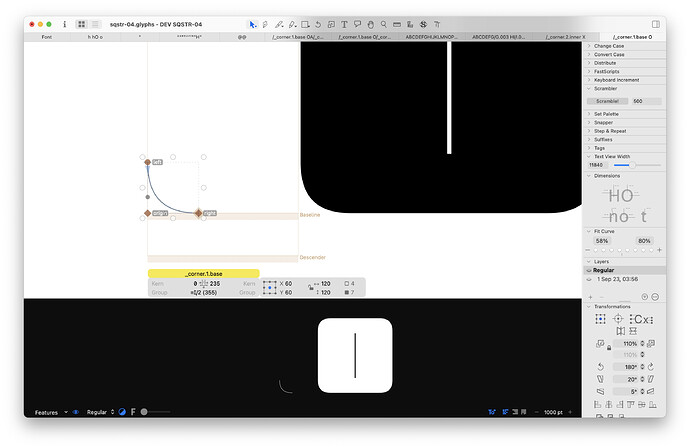Viewport: 690px width, 448px height.
Task: Toggle preview eye in bottom bar
Action: click(x=76, y=412)
